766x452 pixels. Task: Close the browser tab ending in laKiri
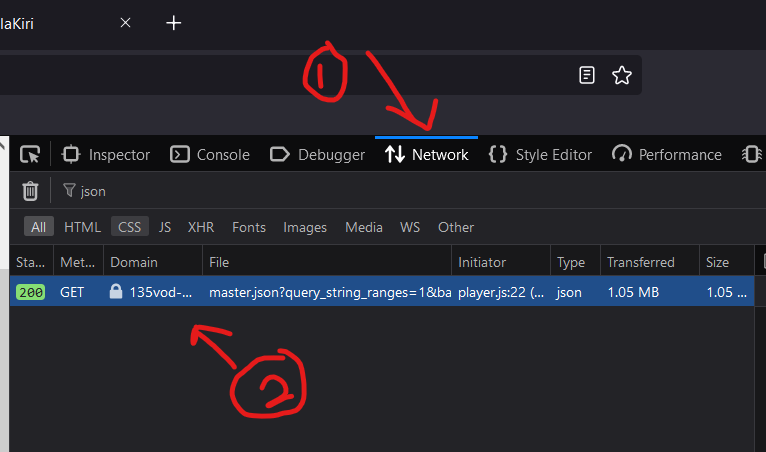pyautogui.click(x=126, y=22)
